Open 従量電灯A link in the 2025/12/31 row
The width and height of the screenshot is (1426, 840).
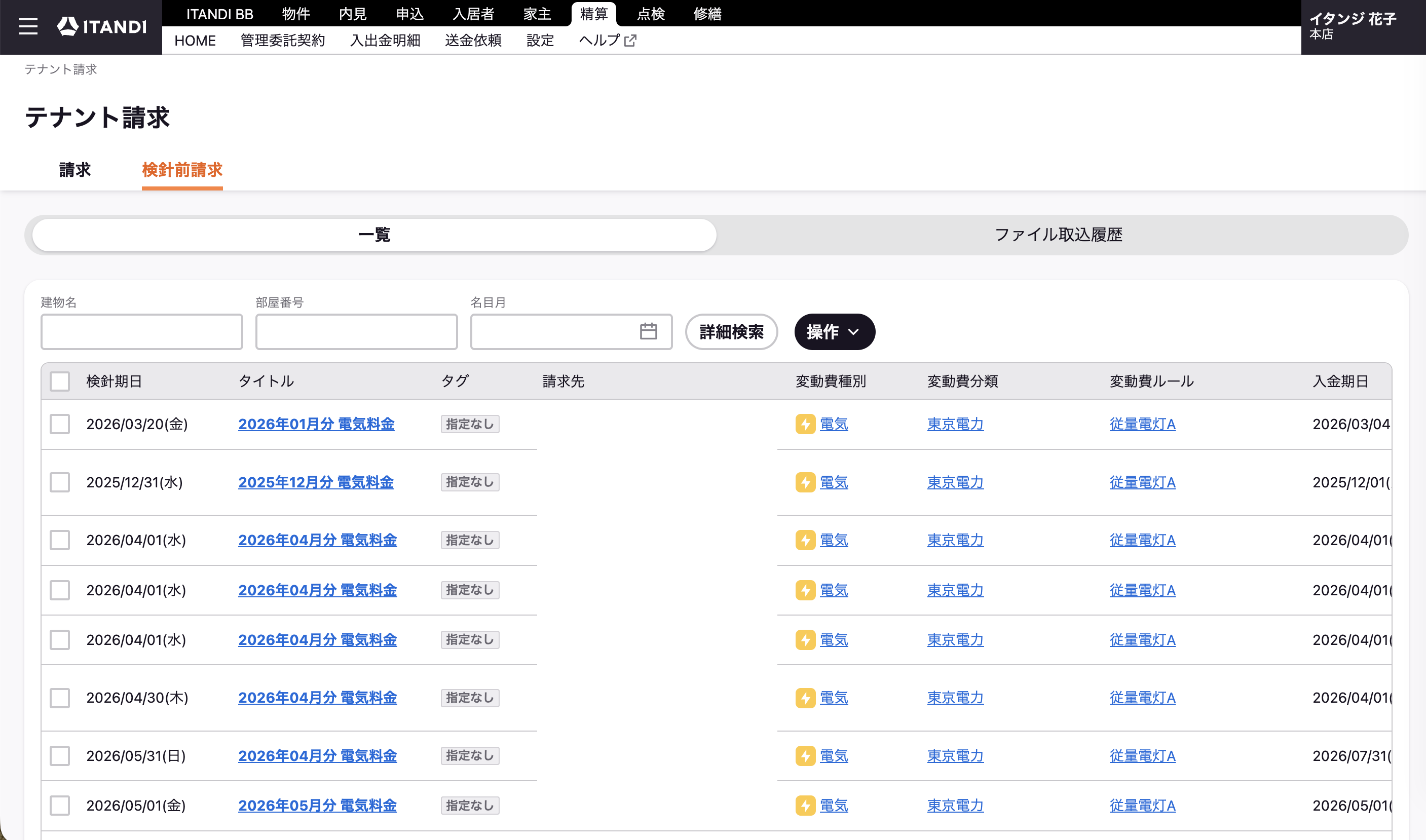point(1142,482)
